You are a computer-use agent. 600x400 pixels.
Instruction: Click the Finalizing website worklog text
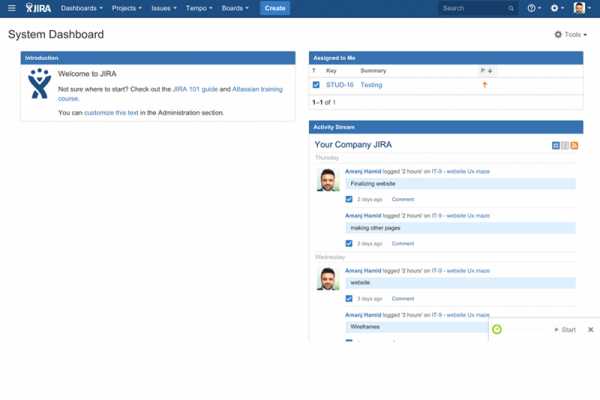pos(373,184)
